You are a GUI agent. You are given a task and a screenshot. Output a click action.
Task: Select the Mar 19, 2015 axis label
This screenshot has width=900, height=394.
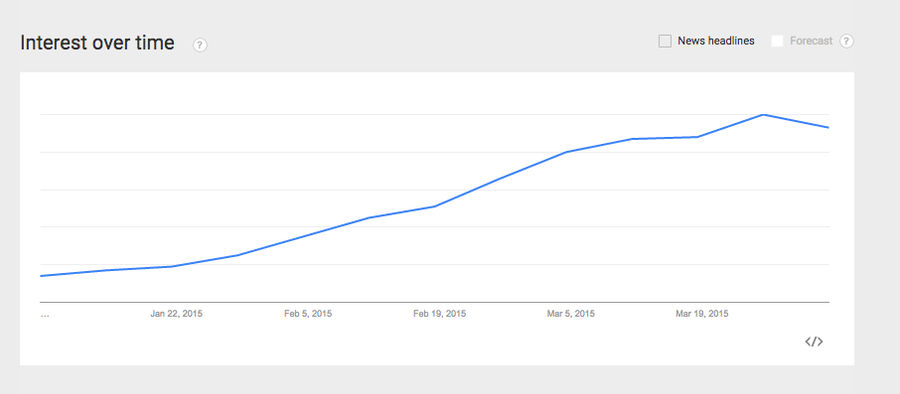tap(702, 314)
